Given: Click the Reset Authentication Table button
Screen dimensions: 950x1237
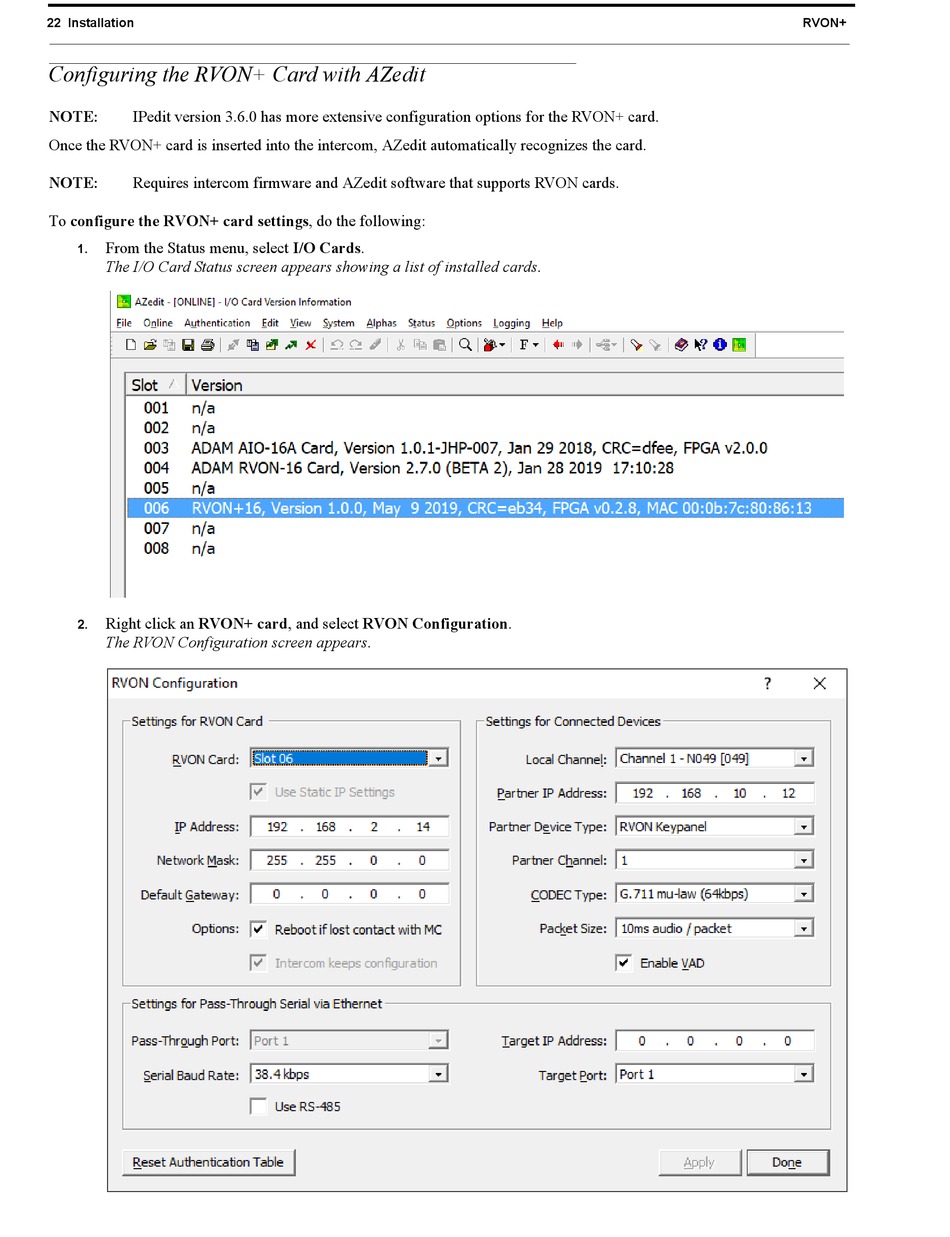Looking at the screenshot, I should [209, 1162].
